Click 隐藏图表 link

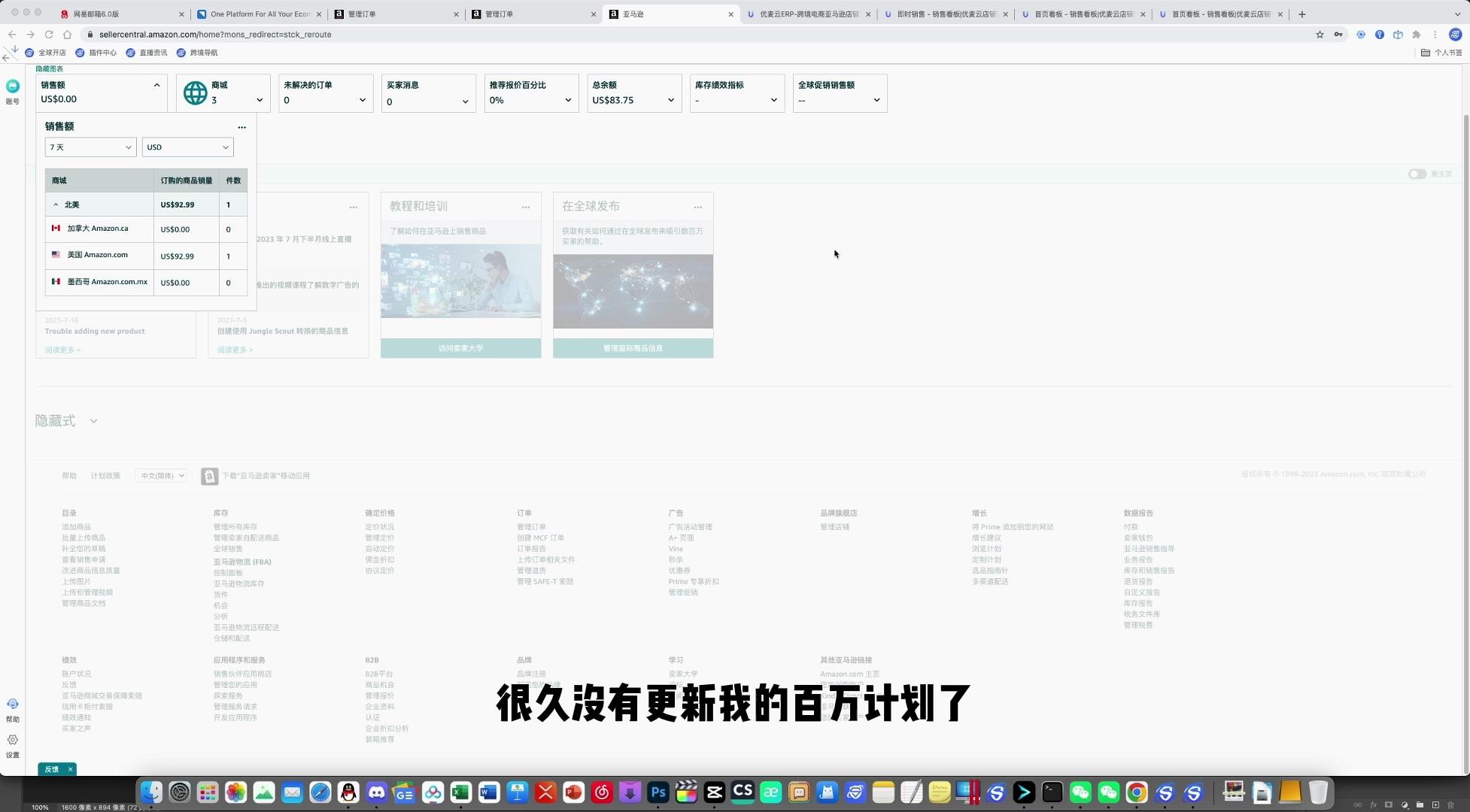coord(50,68)
